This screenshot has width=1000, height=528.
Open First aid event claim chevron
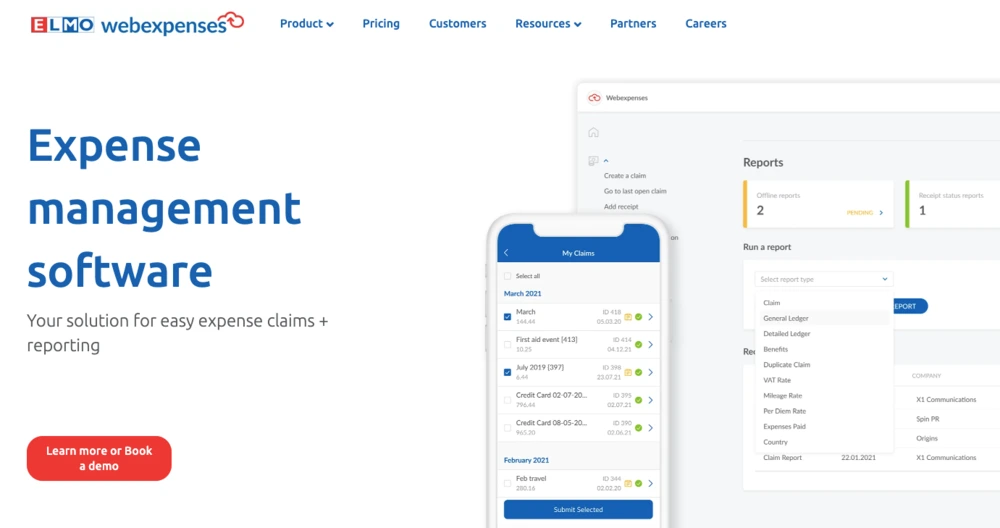point(651,344)
